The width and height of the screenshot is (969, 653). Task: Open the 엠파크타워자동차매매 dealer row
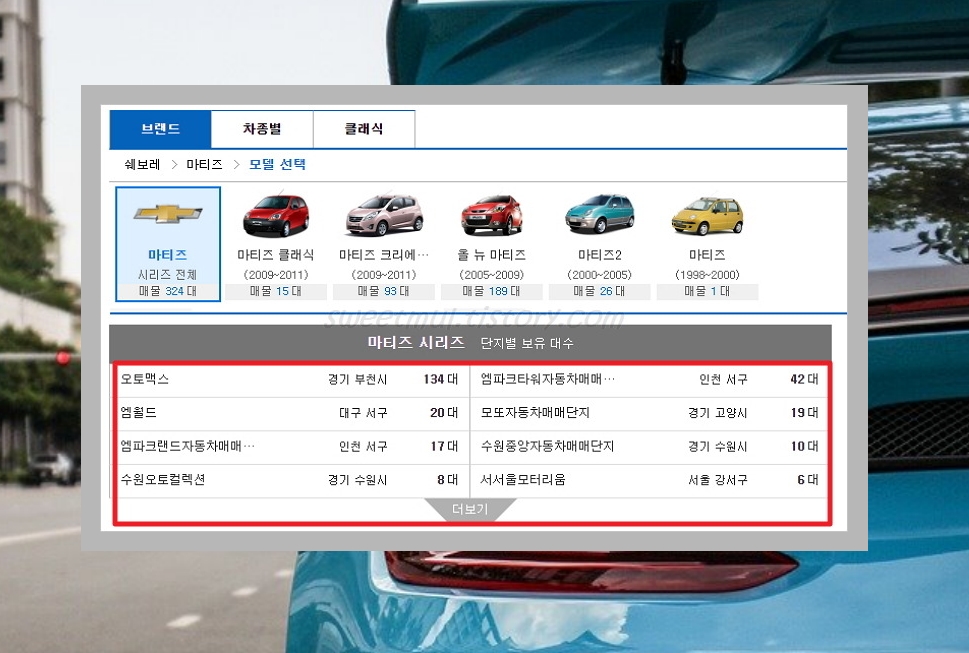pos(649,379)
